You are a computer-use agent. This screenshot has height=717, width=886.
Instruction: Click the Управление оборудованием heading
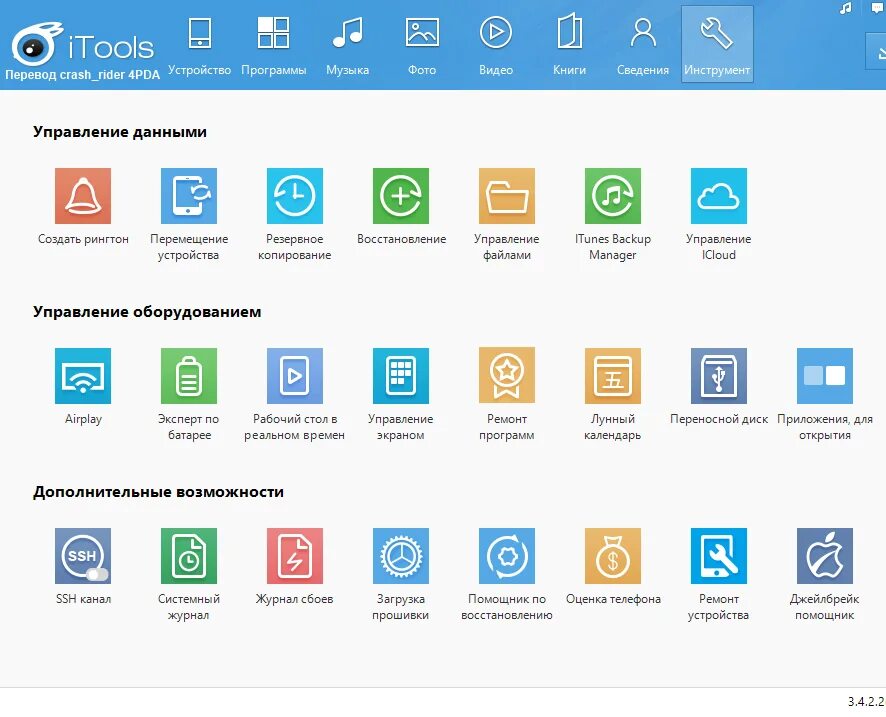(x=147, y=312)
